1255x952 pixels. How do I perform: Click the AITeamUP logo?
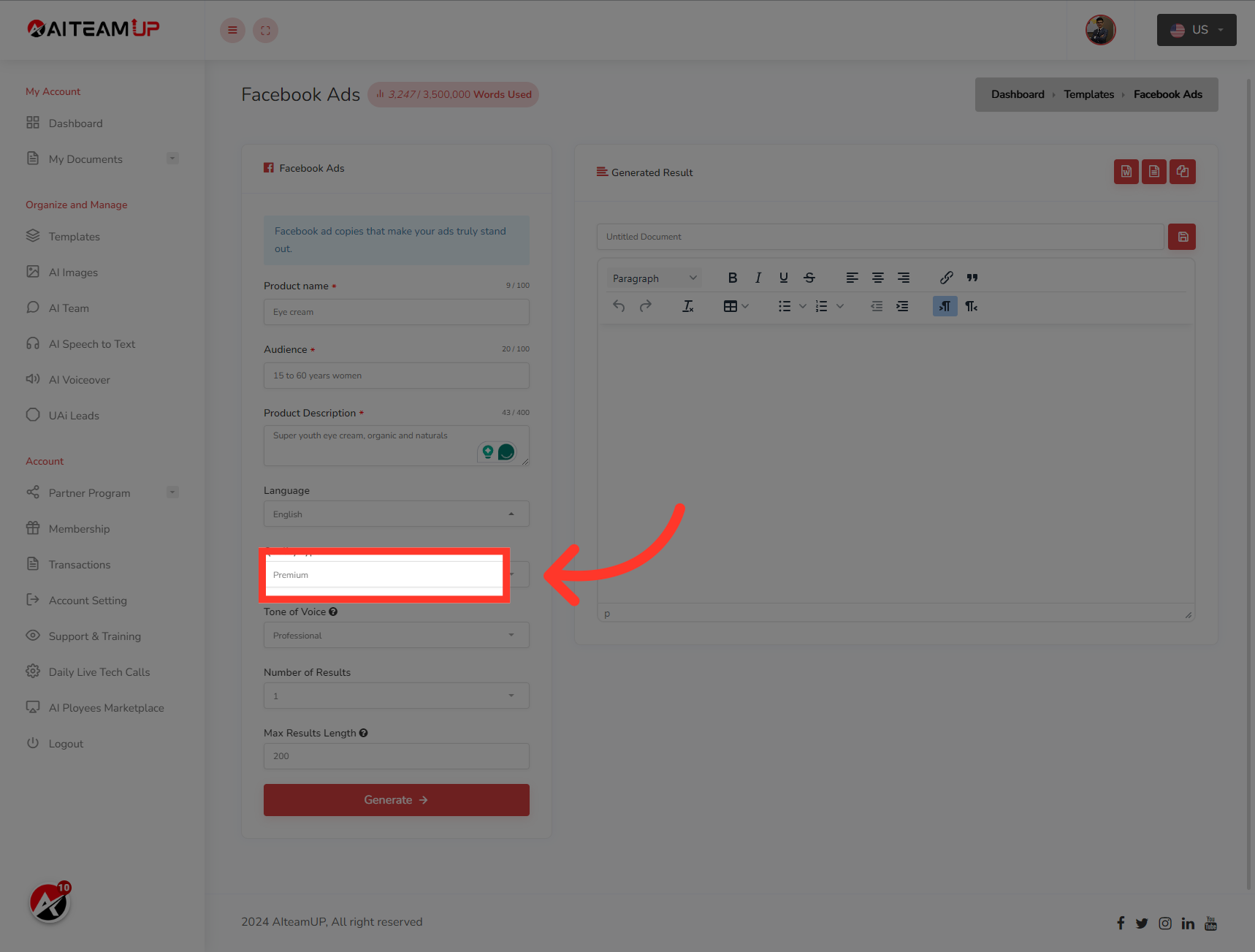(x=93, y=28)
